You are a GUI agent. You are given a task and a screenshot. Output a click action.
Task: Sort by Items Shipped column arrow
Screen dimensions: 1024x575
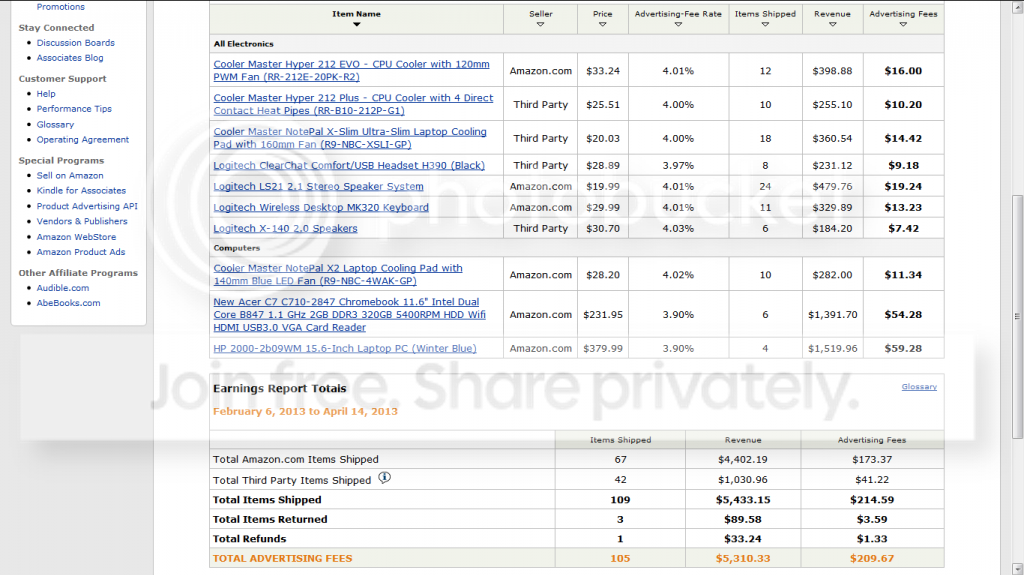click(765, 25)
